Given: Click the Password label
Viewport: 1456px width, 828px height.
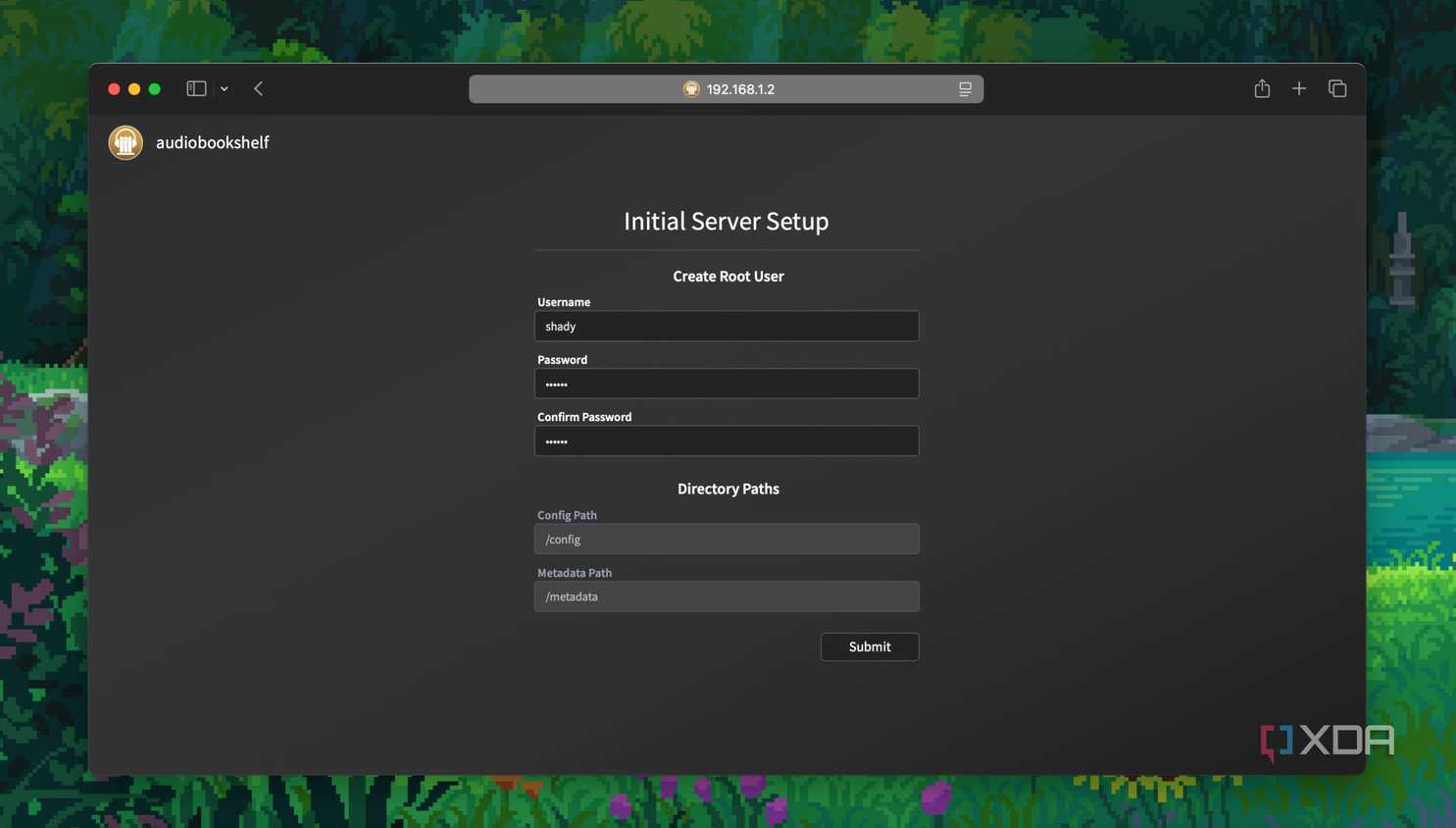Looking at the screenshot, I should click(x=563, y=360).
